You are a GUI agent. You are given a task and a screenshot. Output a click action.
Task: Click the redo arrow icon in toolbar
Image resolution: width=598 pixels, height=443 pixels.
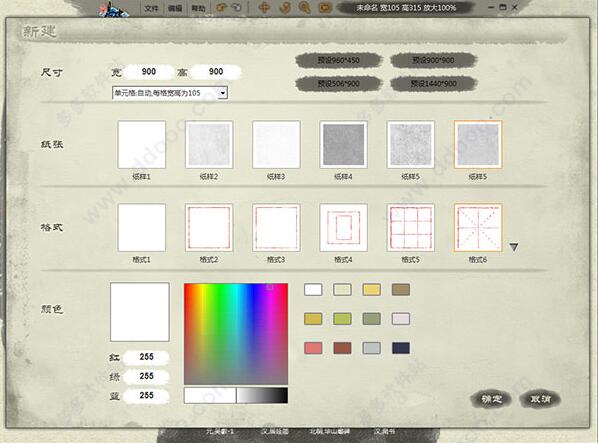point(237,7)
